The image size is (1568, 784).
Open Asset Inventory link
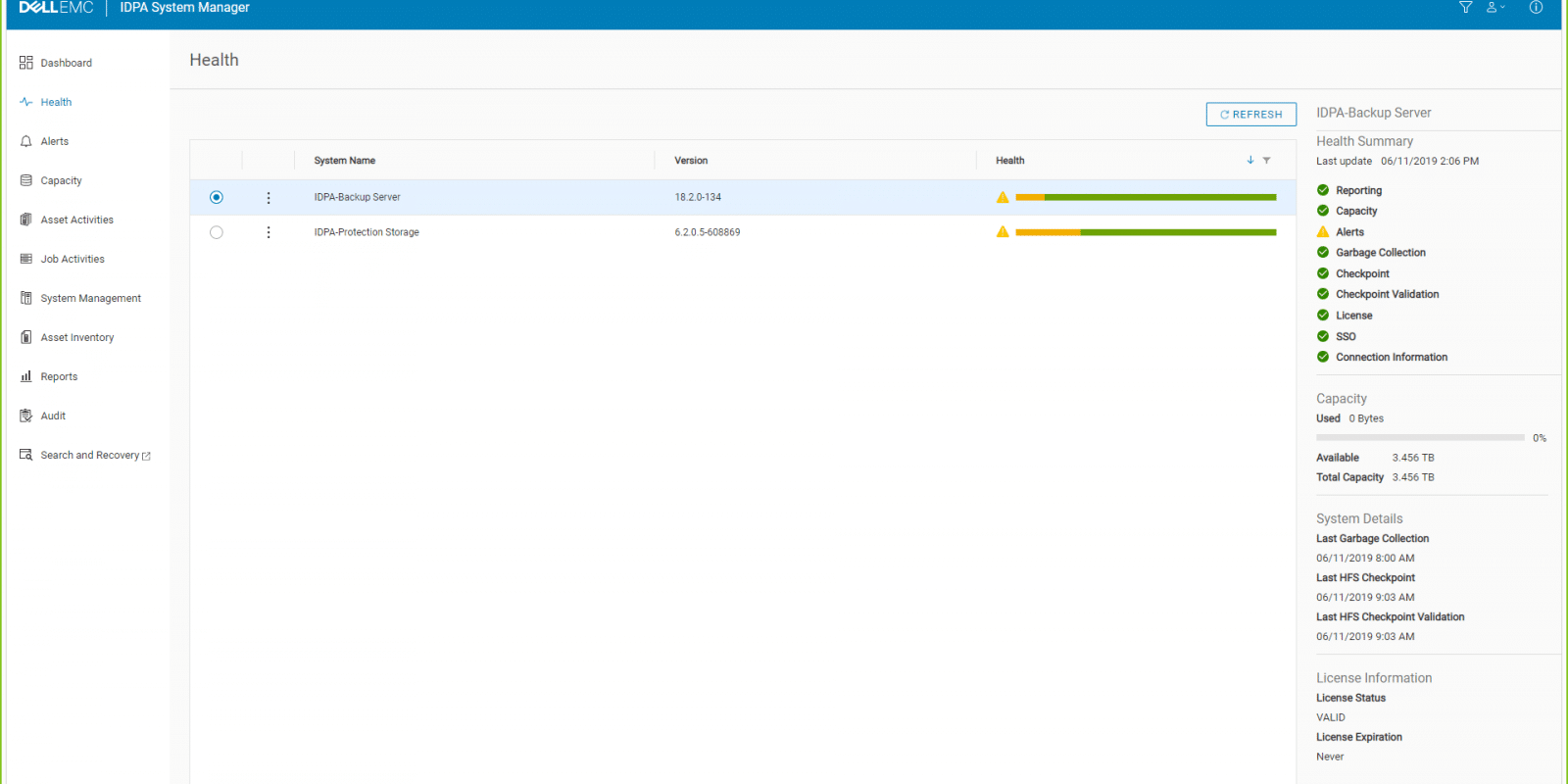pos(76,337)
